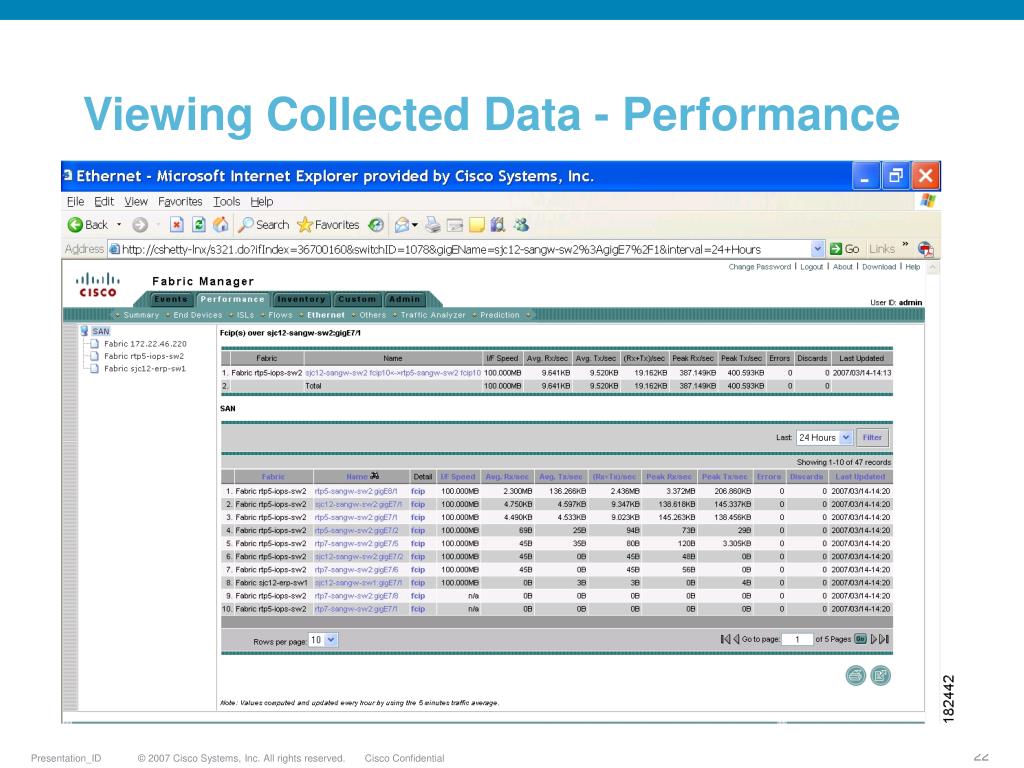The height and width of the screenshot is (768, 1024).
Task: Click the round Print icon below the table
Action: point(856,675)
